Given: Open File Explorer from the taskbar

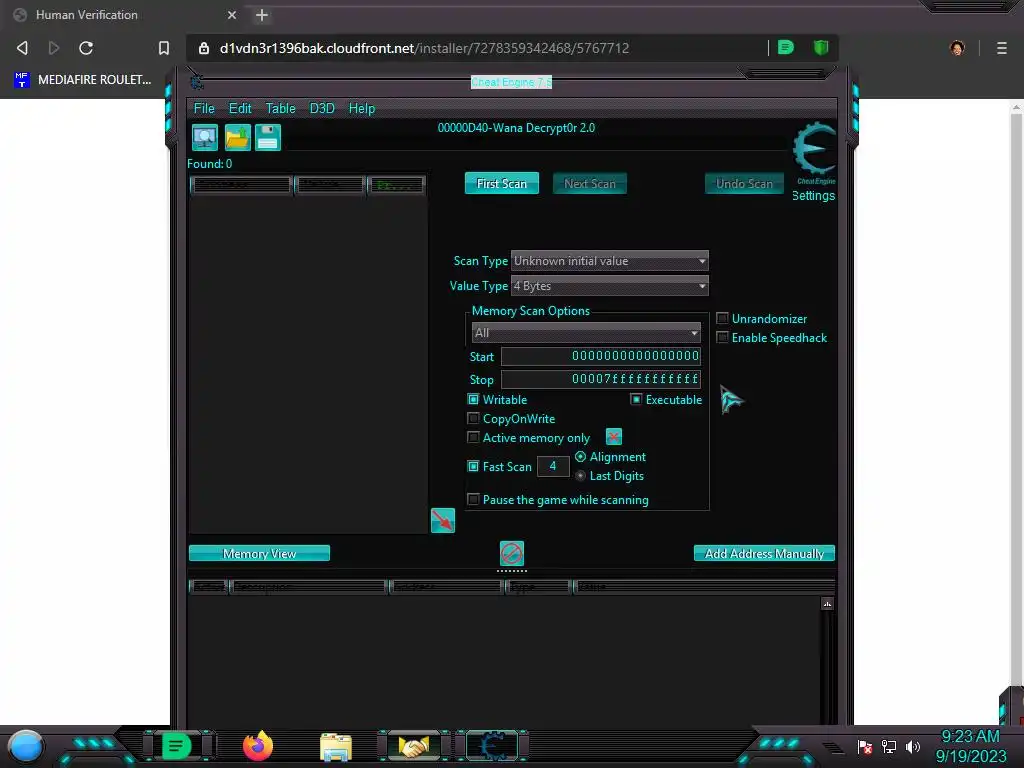Looking at the screenshot, I should [x=336, y=747].
